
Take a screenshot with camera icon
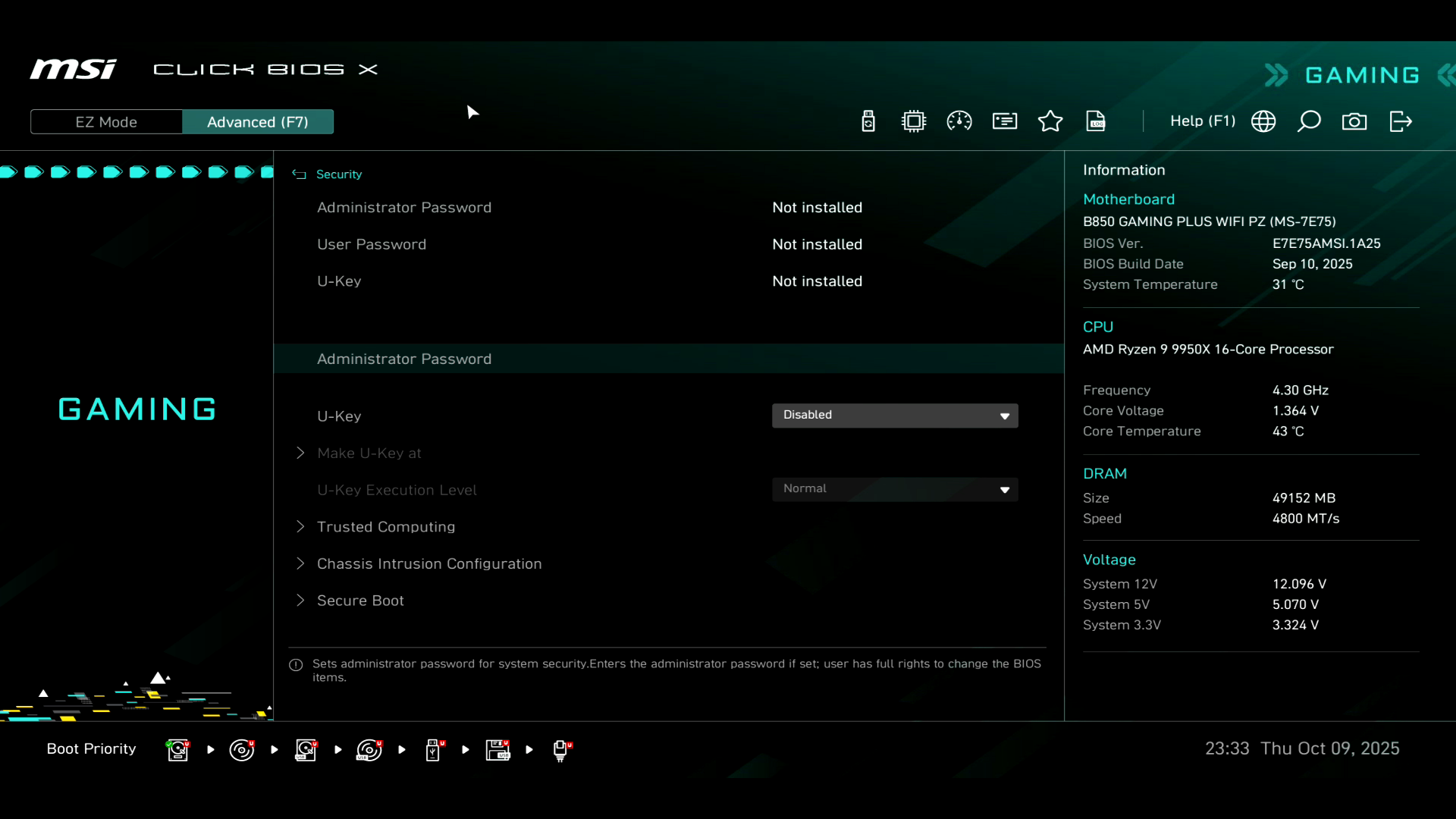point(1354,121)
